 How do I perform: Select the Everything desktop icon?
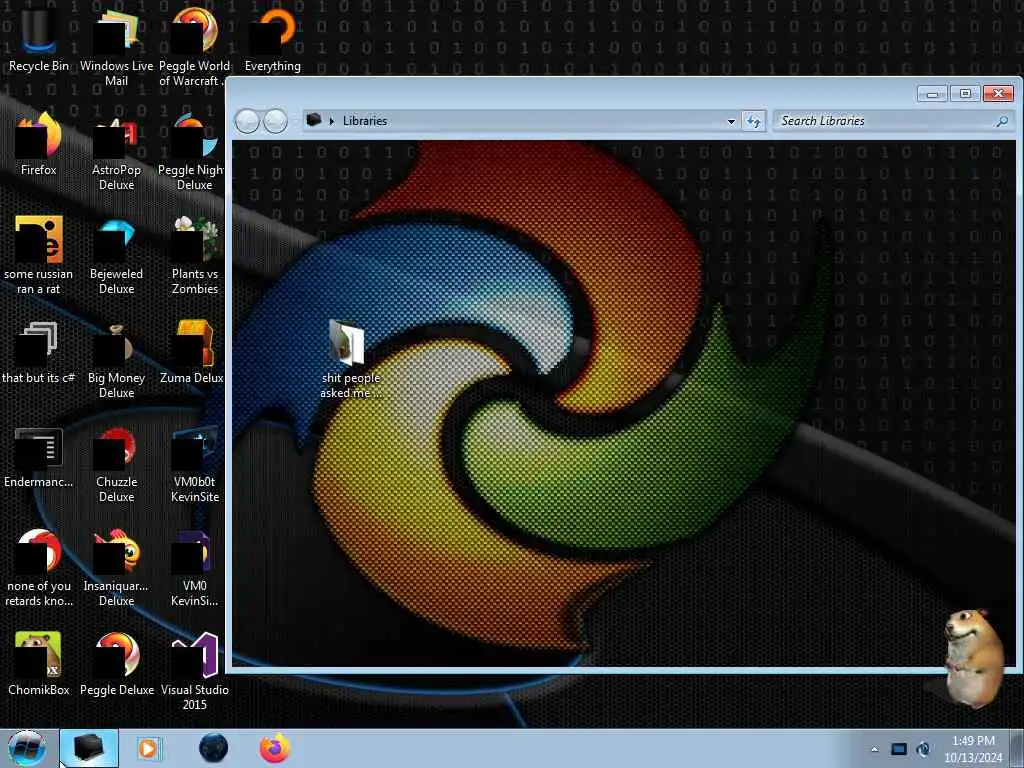272,40
